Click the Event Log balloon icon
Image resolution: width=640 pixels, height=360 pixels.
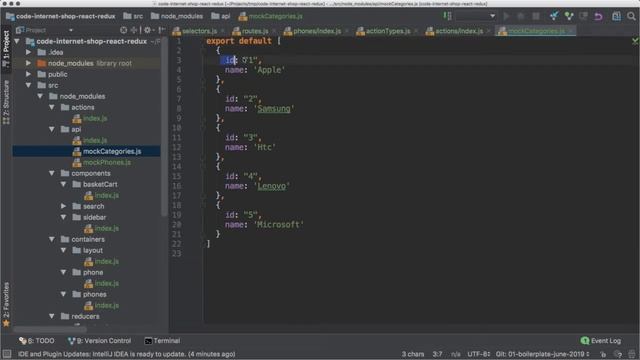click(584, 341)
